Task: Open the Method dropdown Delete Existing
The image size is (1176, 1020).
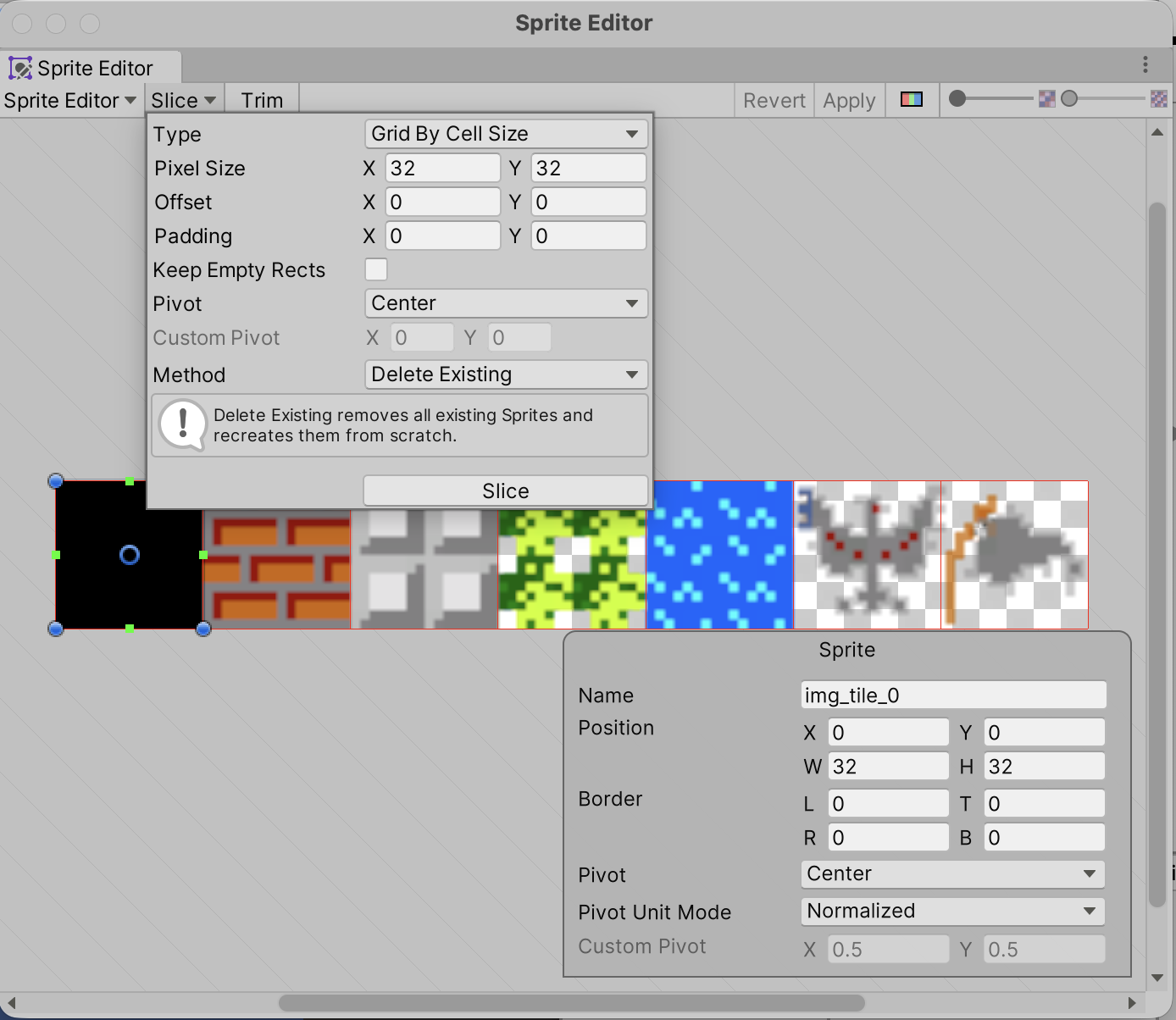Action: 506,374
